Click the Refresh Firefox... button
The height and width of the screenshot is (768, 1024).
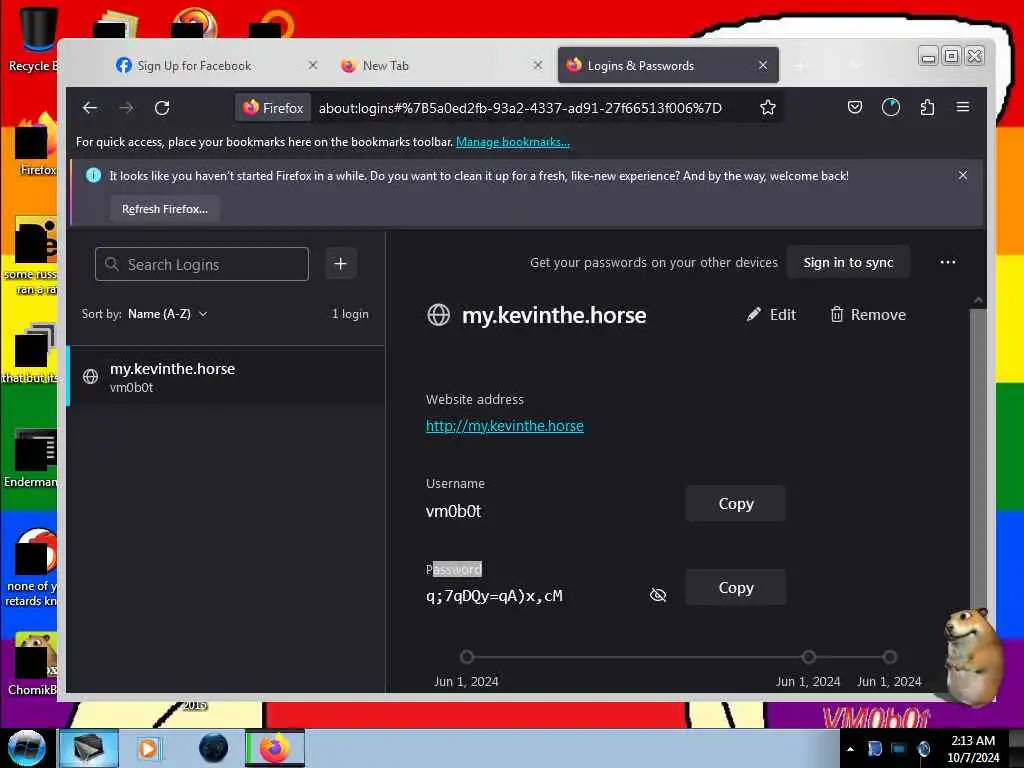[165, 209]
